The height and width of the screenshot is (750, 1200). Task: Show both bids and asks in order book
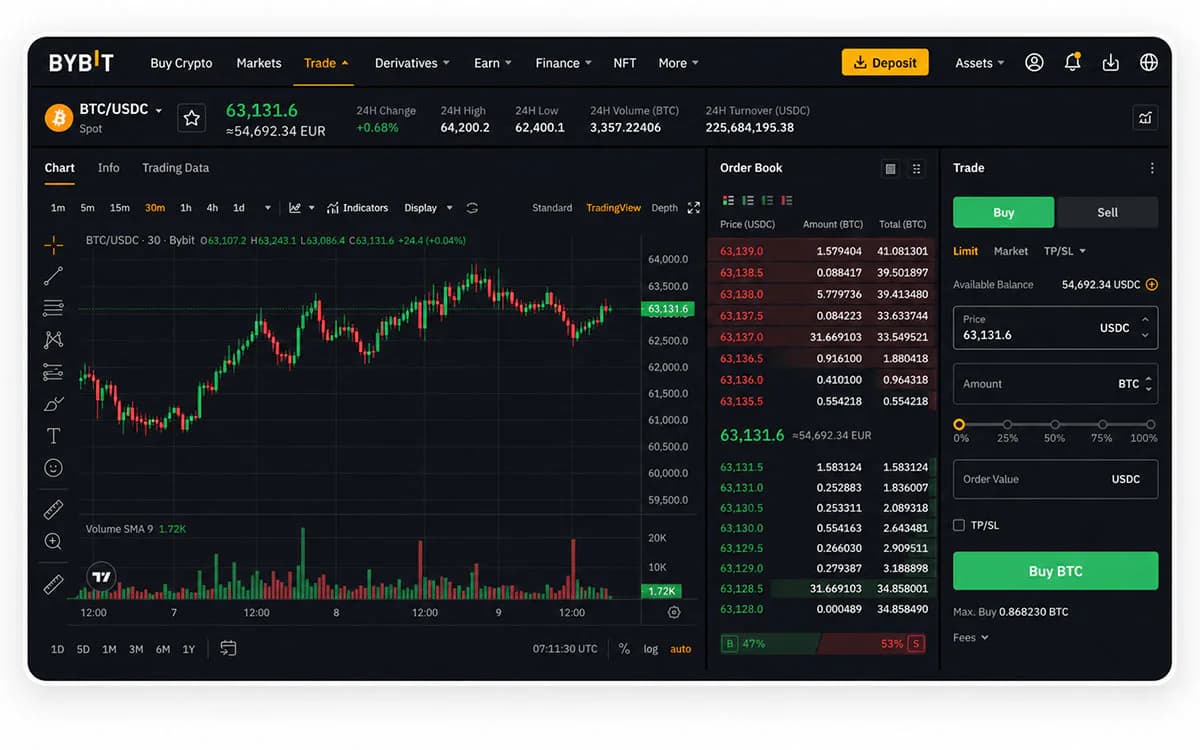click(727, 201)
